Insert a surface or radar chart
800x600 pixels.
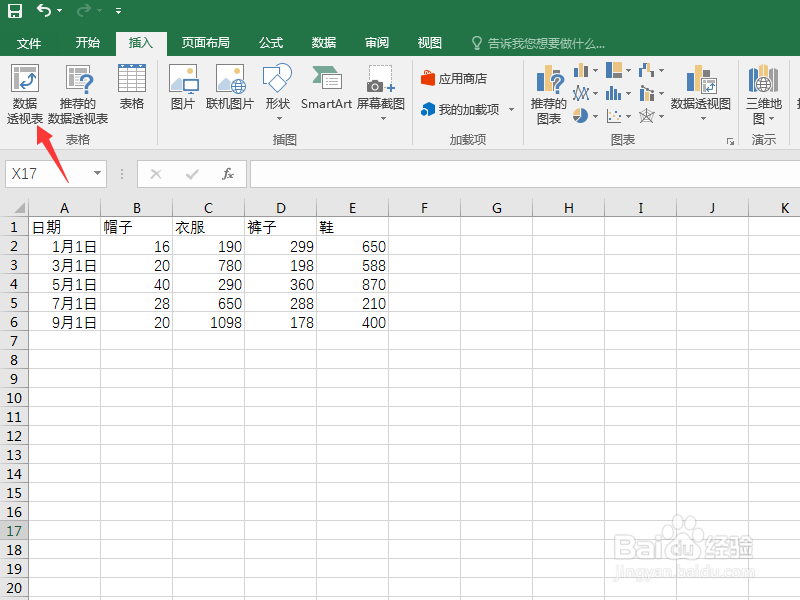(652, 116)
